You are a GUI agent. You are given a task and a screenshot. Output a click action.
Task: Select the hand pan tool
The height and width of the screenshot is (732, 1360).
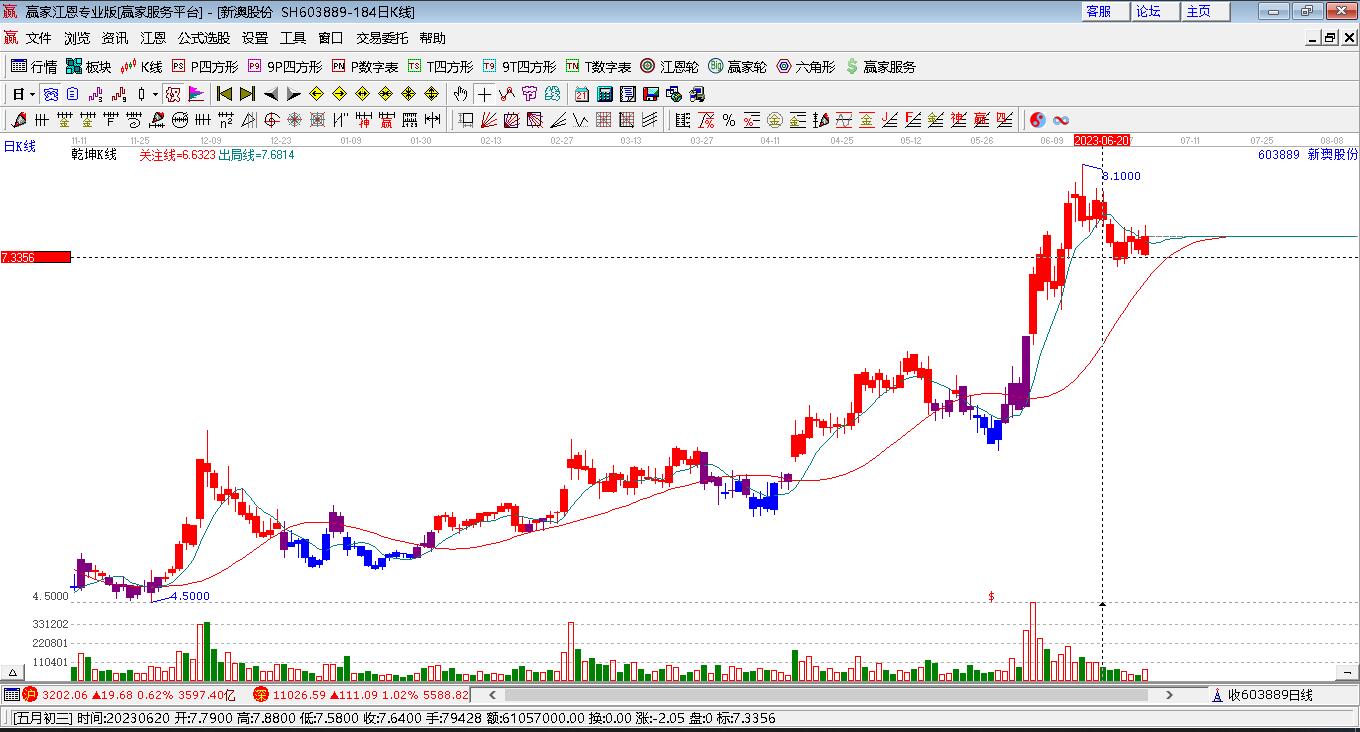[460, 93]
